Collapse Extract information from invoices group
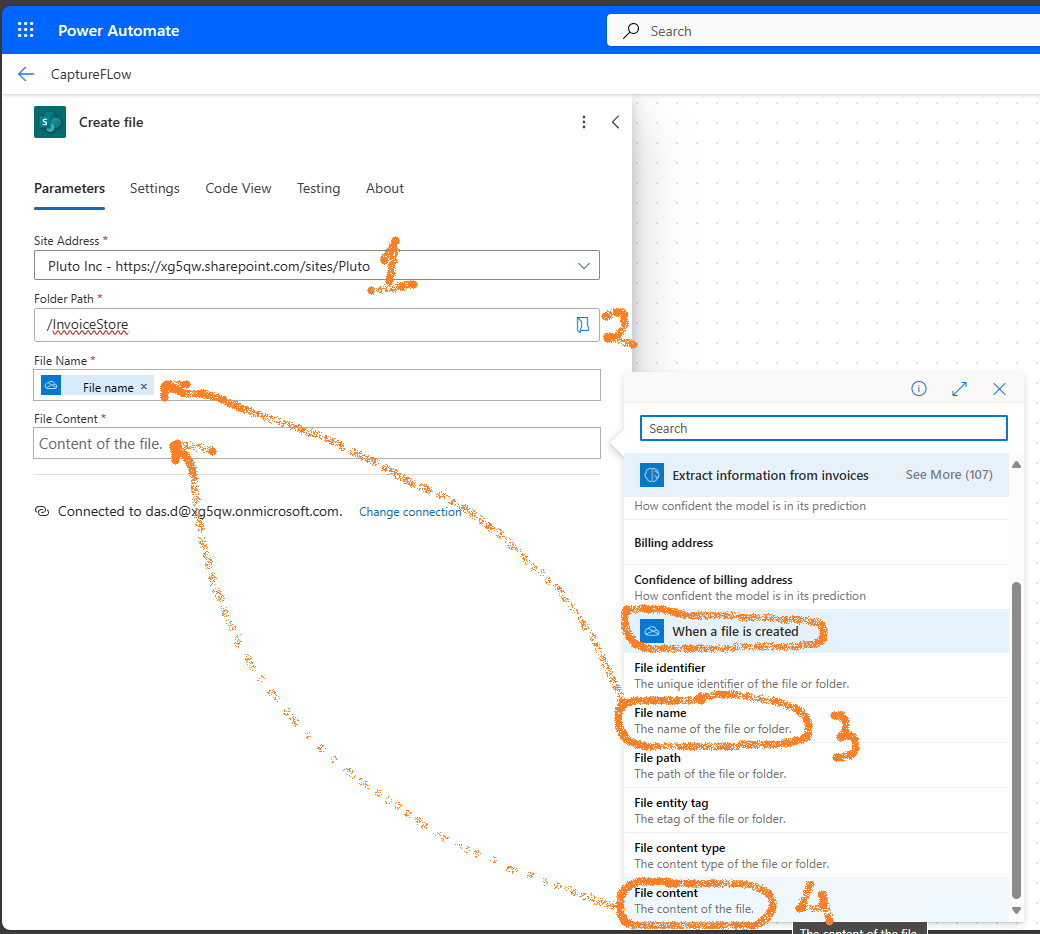Viewport: 1040px width, 934px height. coord(816,475)
